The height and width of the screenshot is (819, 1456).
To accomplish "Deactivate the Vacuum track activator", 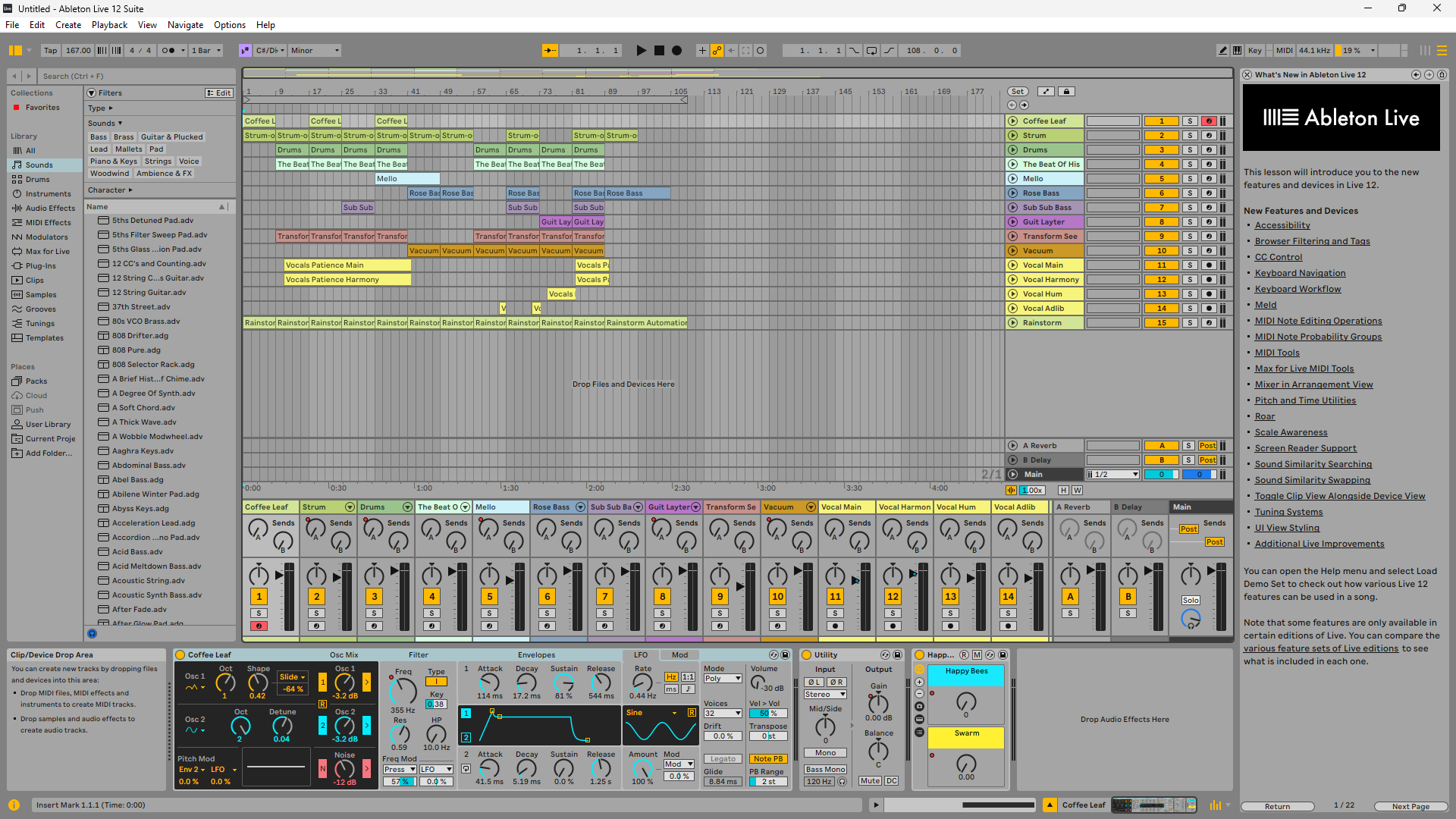I will click(x=1161, y=251).
